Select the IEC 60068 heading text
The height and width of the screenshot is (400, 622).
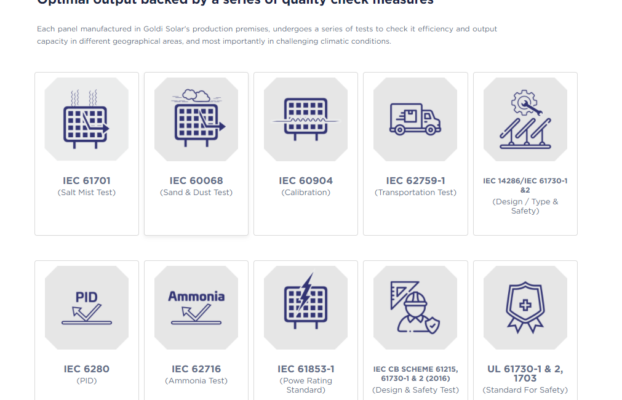pyautogui.click(x=196, y=180)
